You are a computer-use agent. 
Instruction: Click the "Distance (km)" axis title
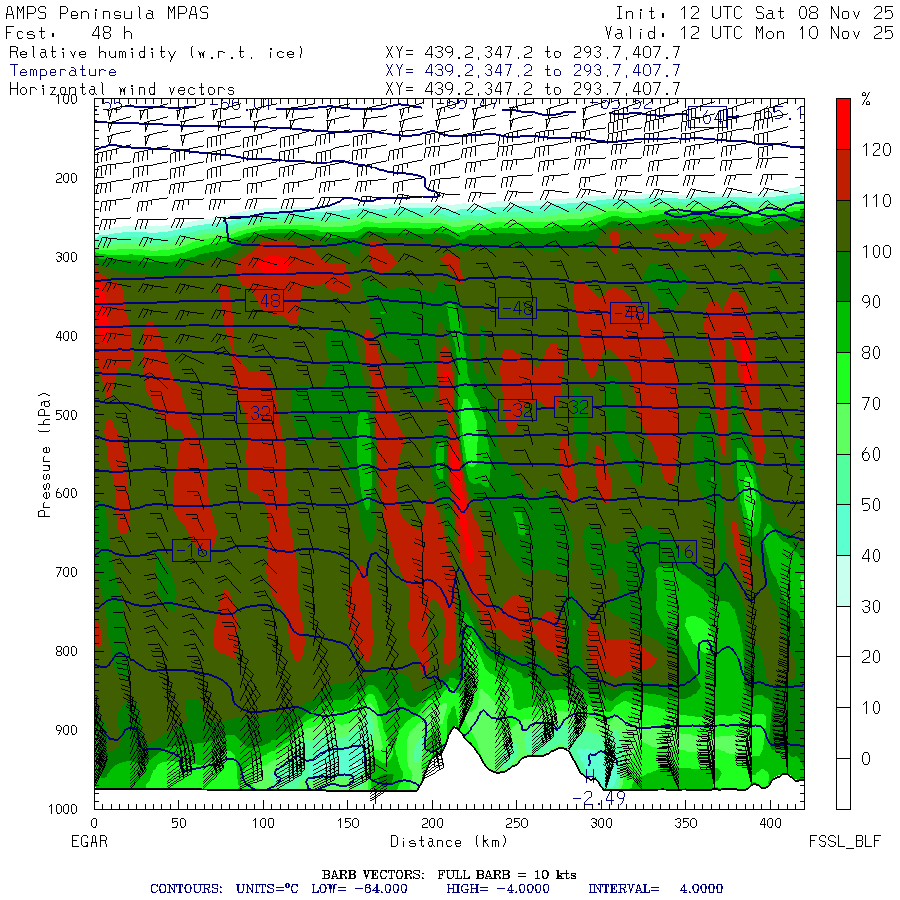tap(449, 841)
